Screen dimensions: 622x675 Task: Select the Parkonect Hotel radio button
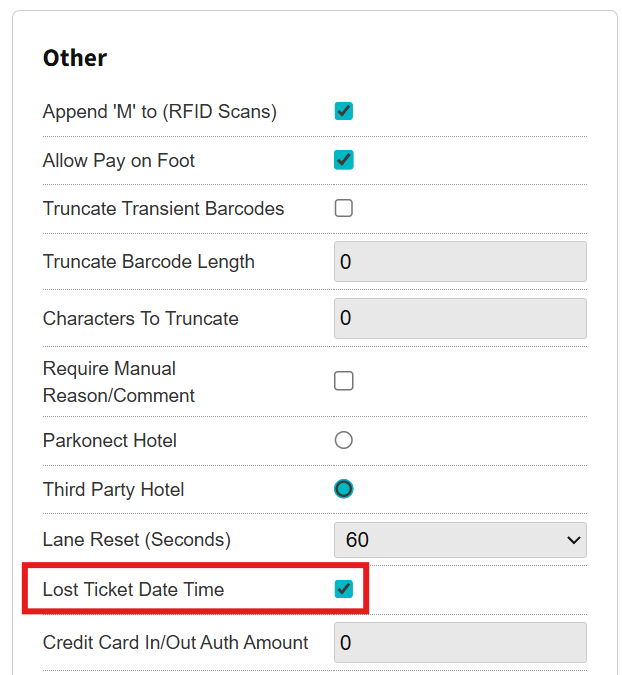(344, 440)
